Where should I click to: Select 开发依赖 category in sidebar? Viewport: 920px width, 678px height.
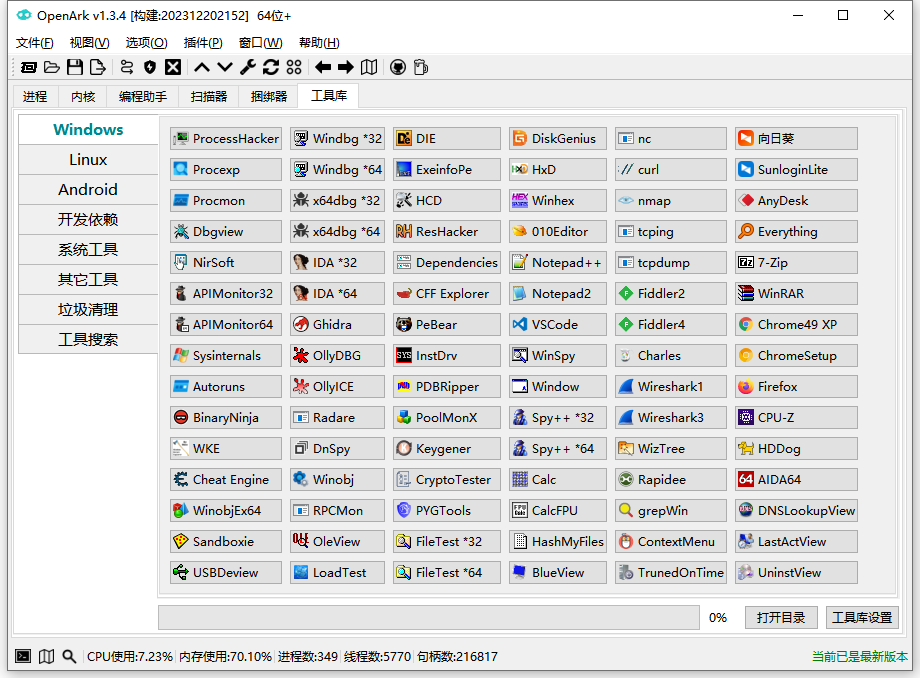coord(88,219)
